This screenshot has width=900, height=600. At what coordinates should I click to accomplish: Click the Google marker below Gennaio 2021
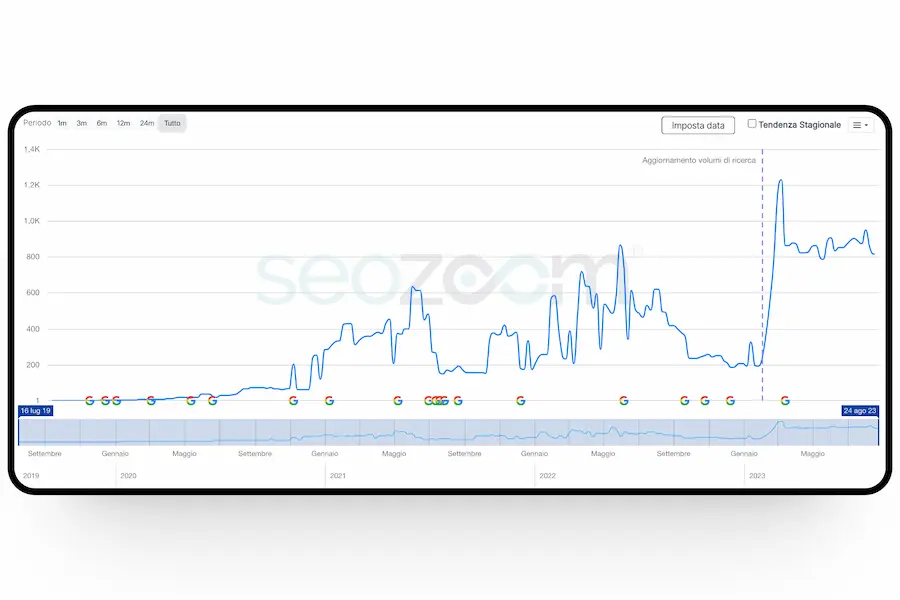coord(329,400)
